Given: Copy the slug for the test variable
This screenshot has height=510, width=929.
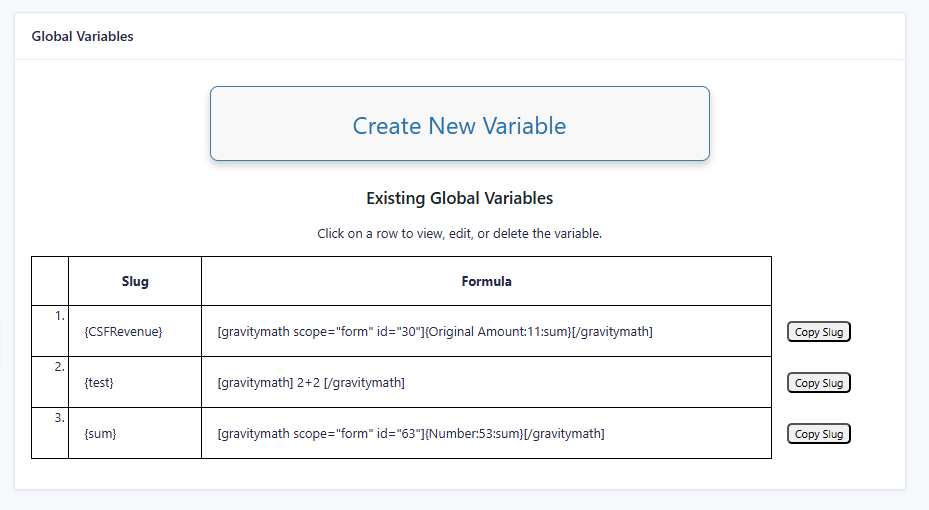Looking at the screenshot, I should point(818,383).
